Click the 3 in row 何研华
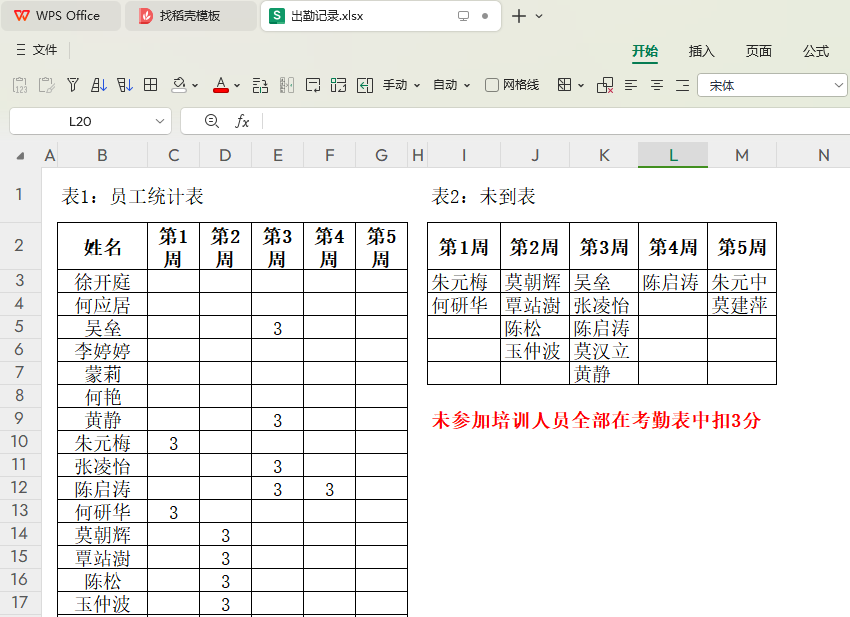 click(173, 512)
